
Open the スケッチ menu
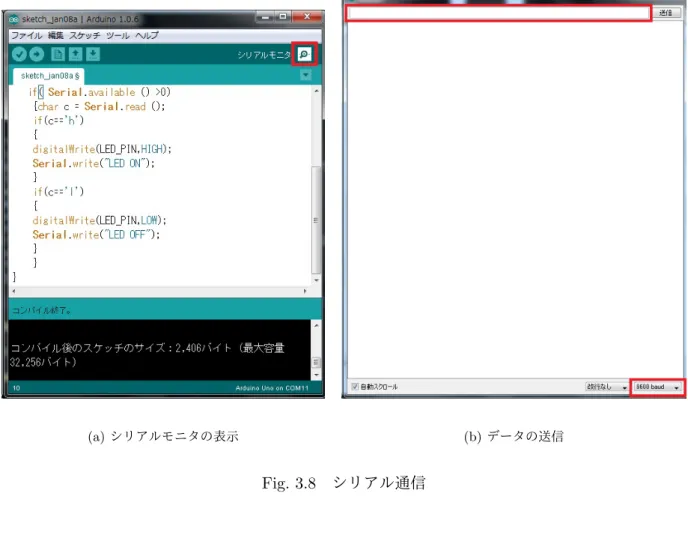(x=85, y=36)
